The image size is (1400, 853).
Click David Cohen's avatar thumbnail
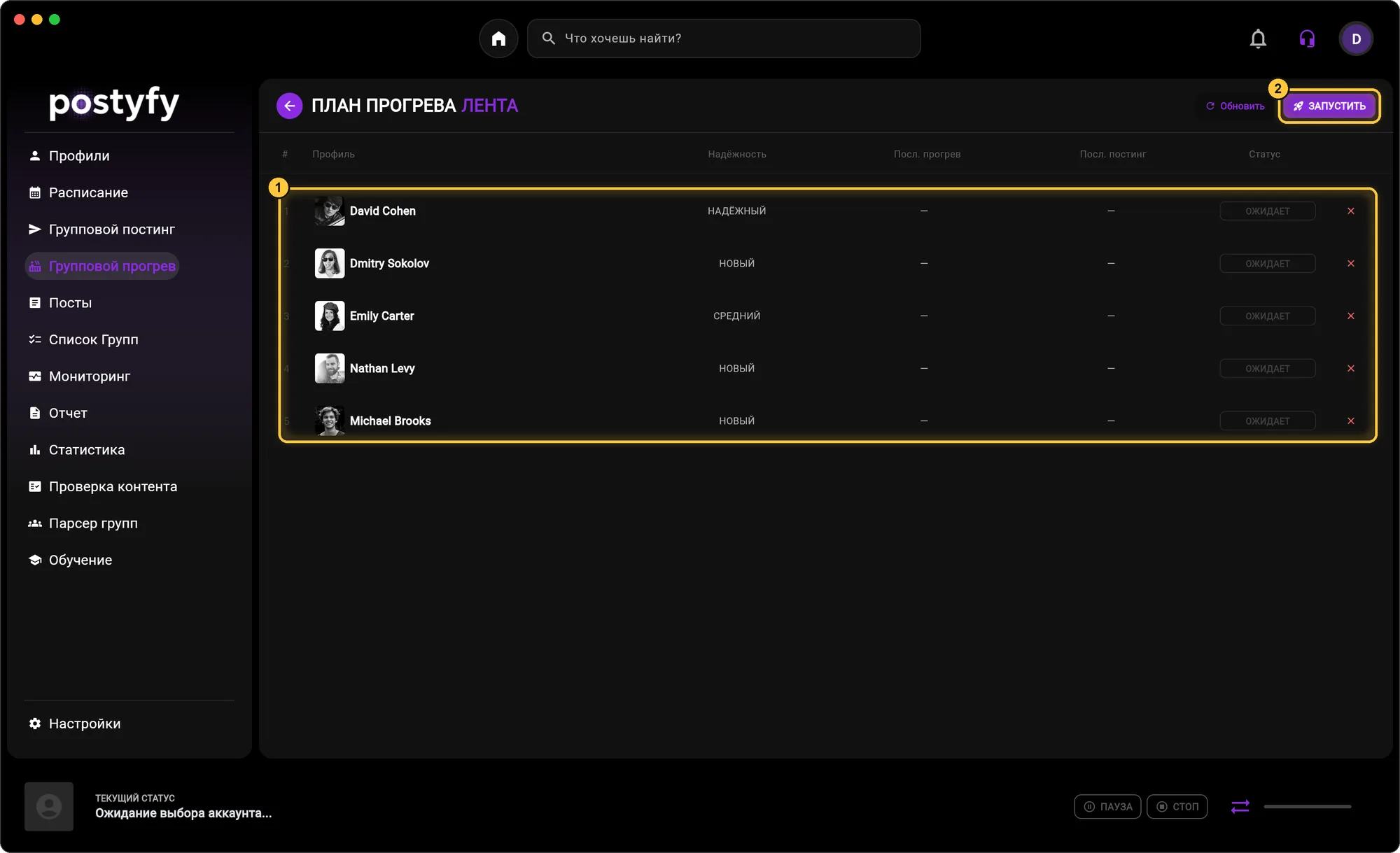pos(330,211)
